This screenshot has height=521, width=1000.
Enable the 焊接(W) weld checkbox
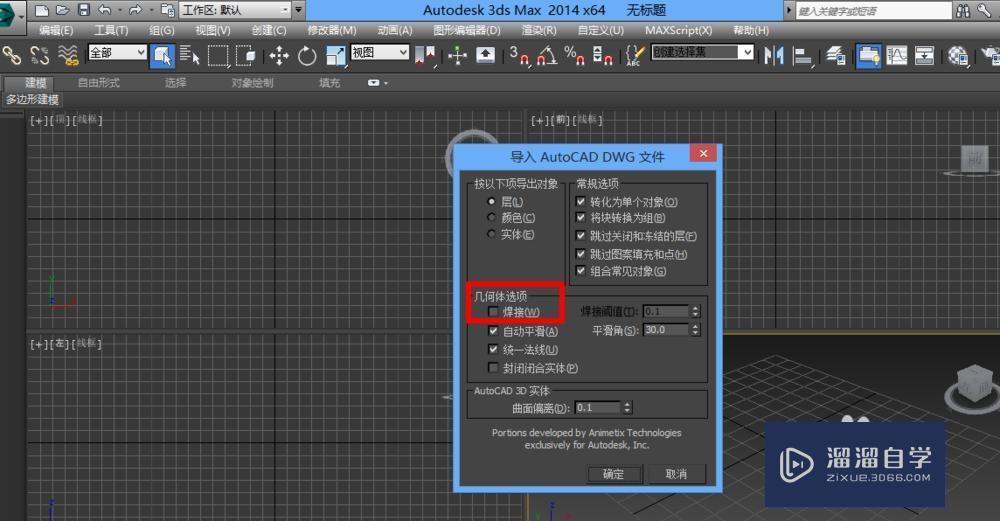click(493, 311)
